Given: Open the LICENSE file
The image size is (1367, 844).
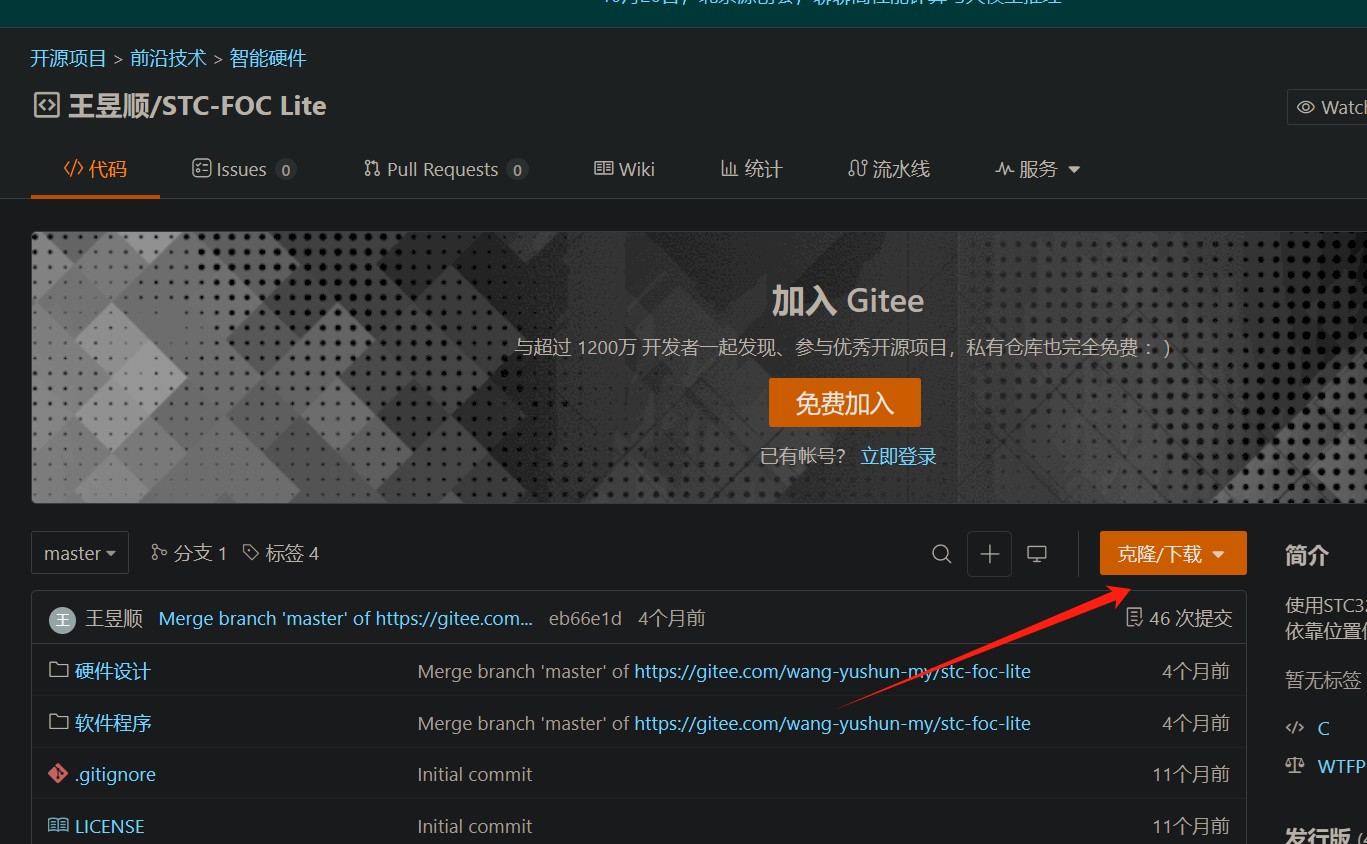Looking at the screenshot, I should pyautogui.click(x=110, y=827).
